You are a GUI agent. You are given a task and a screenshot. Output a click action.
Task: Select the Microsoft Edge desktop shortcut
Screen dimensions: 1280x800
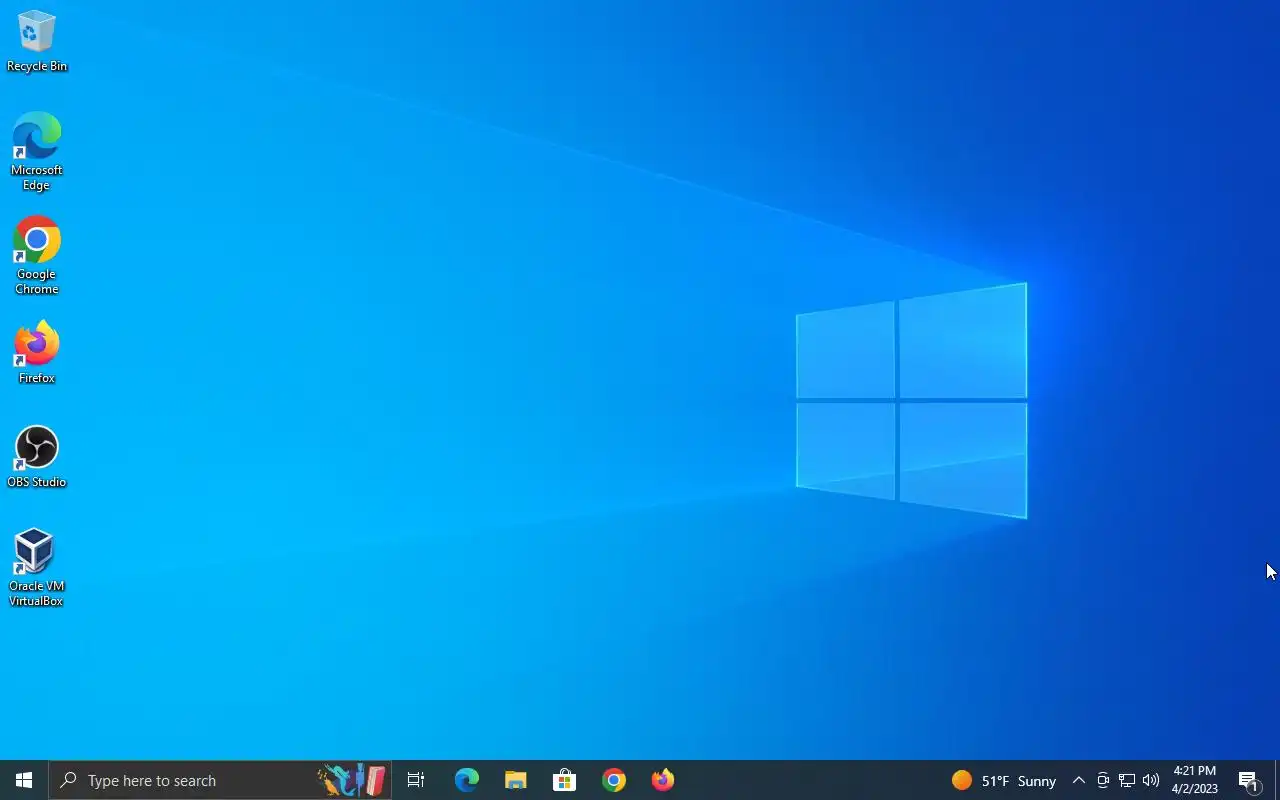coord(37,152)
